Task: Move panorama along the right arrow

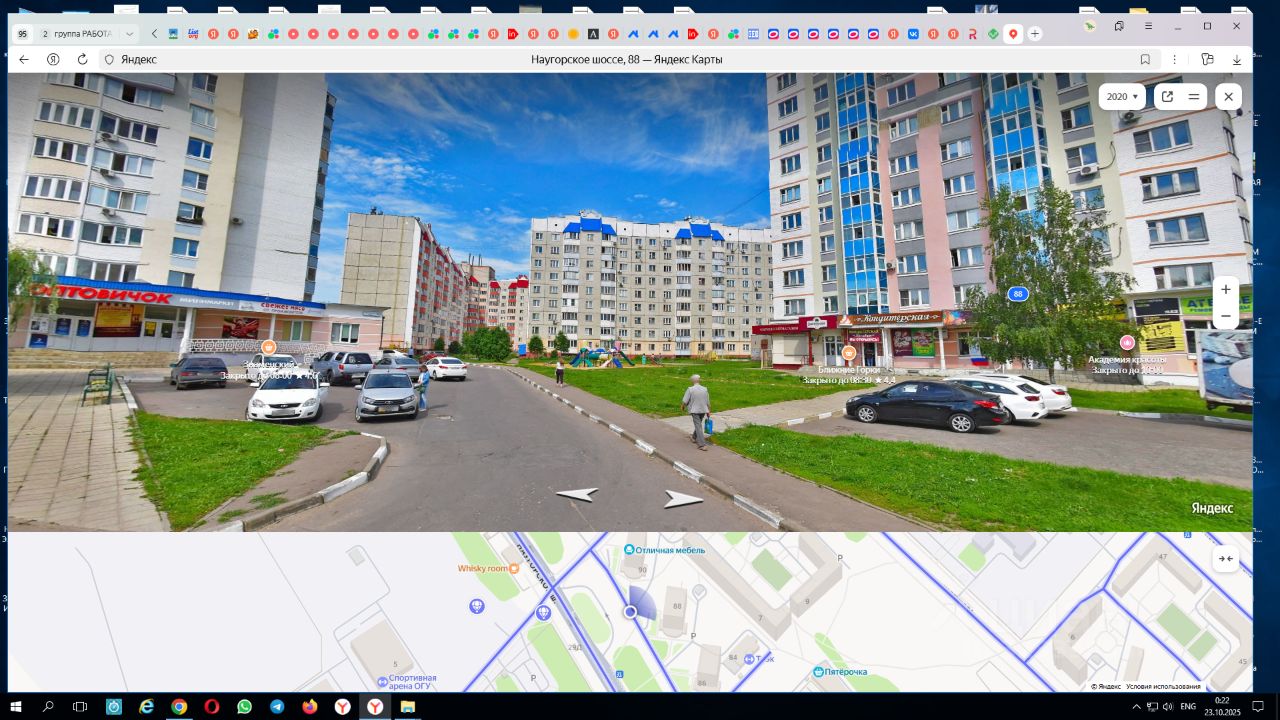Action: (x=684, y=498)
